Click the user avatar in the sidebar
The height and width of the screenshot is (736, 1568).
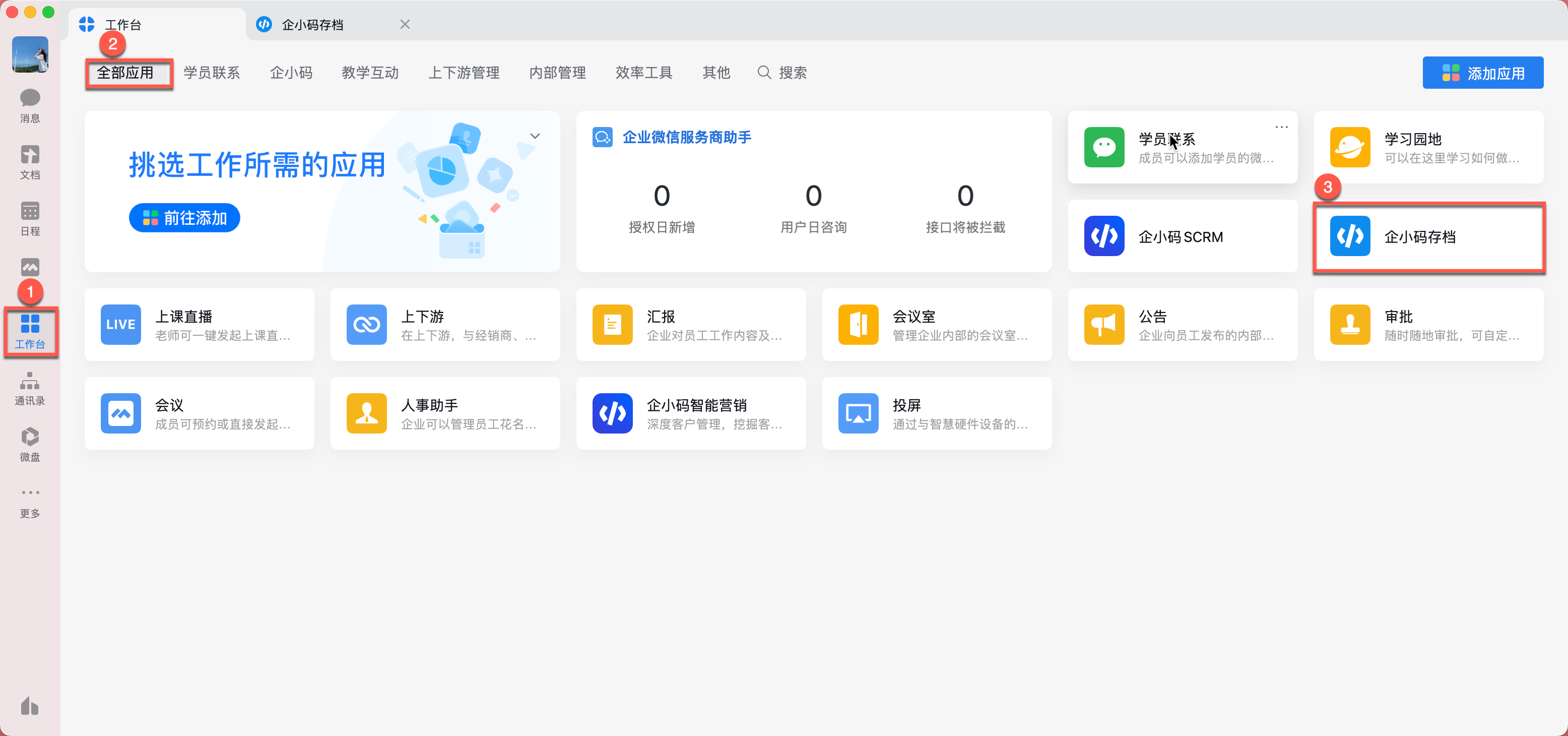coord(30,55)
